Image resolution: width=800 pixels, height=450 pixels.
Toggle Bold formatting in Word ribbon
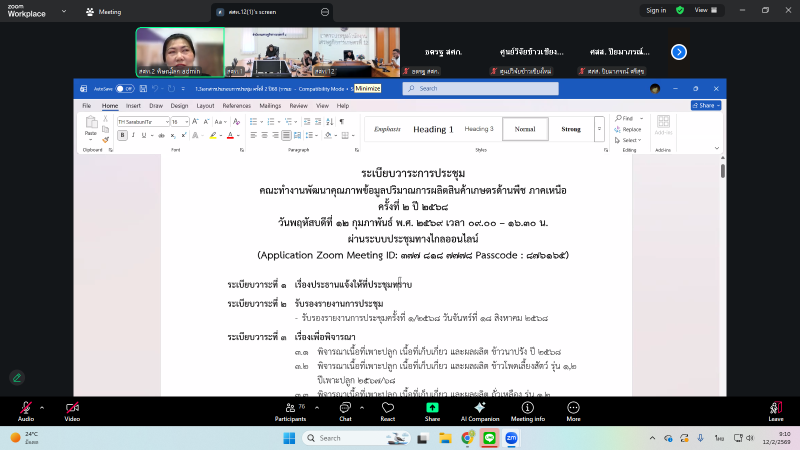[122, 135]
